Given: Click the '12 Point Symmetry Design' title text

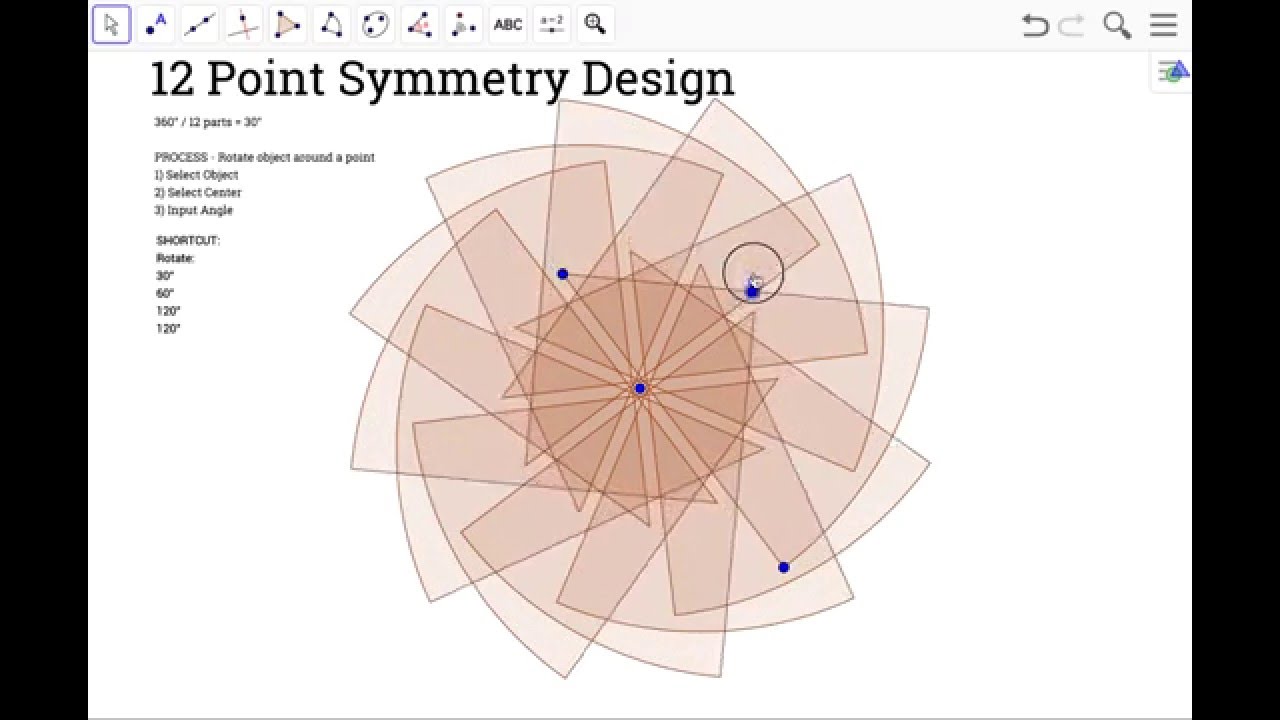Looking at the screenshot, I should (442, 79).
